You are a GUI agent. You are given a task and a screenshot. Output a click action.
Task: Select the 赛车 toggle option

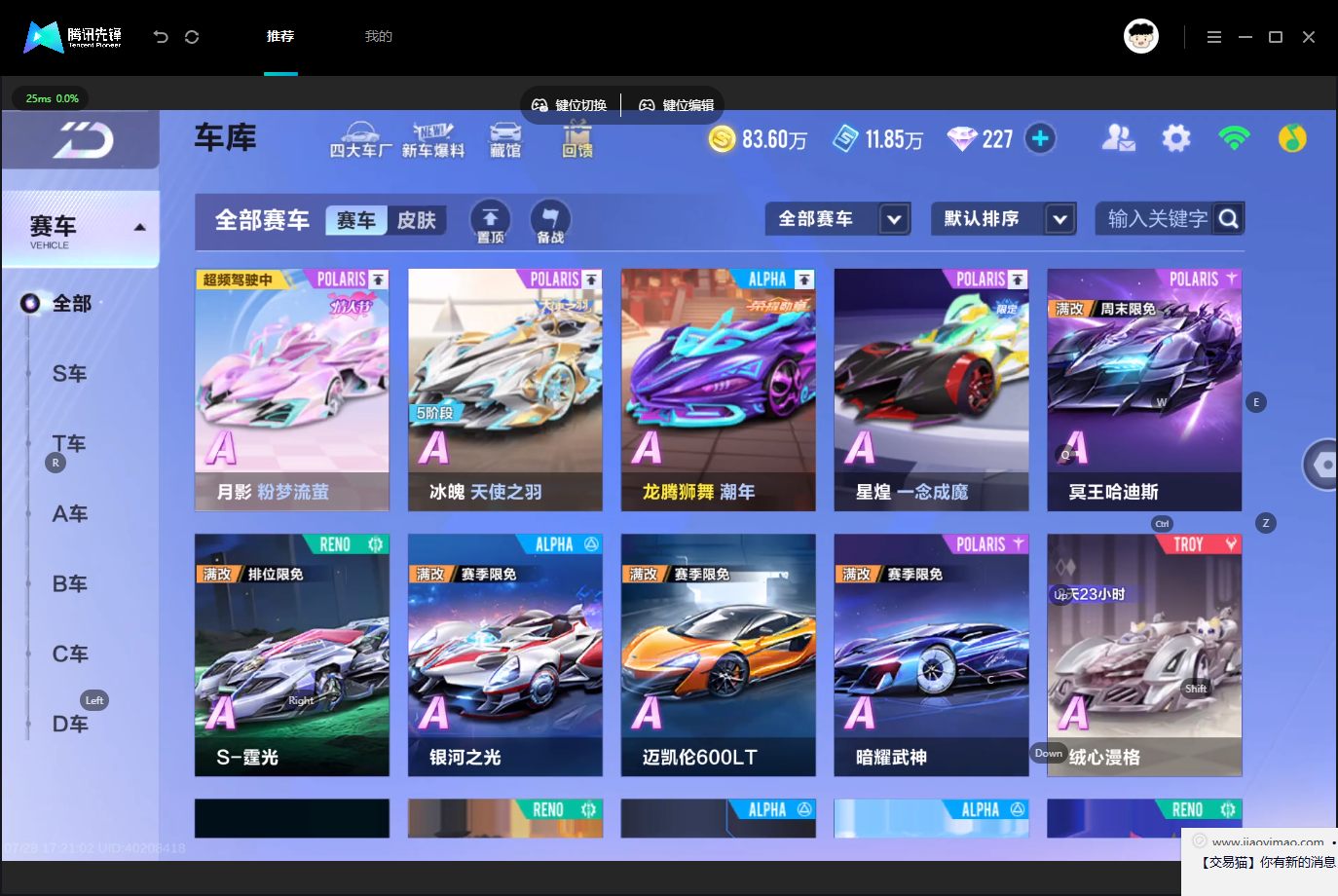pyautogui.click(x=356, y=221)
